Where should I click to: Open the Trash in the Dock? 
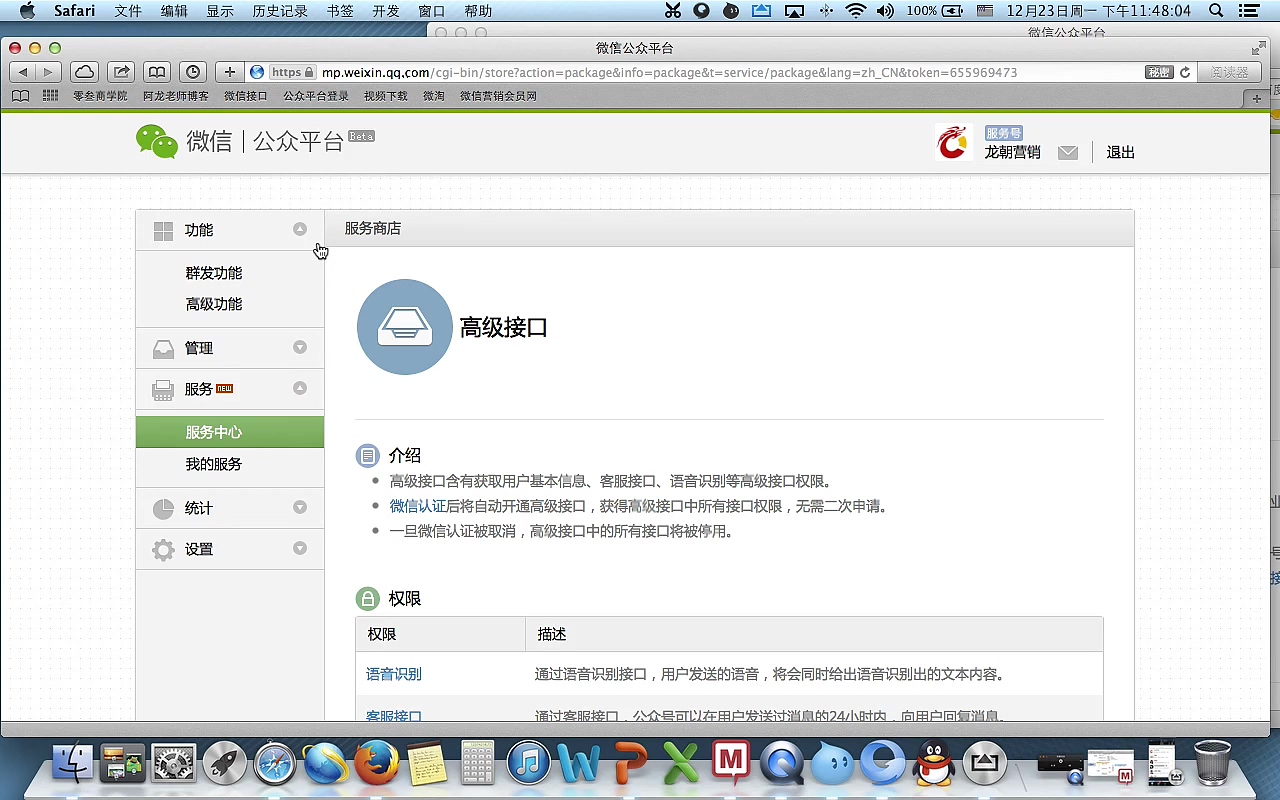[x=1213, y=763]
